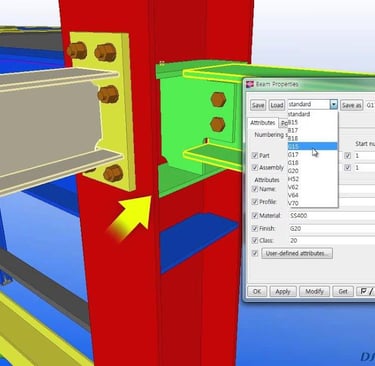
Task: Open User-defined attributes dialog
Action: [297, 253]
